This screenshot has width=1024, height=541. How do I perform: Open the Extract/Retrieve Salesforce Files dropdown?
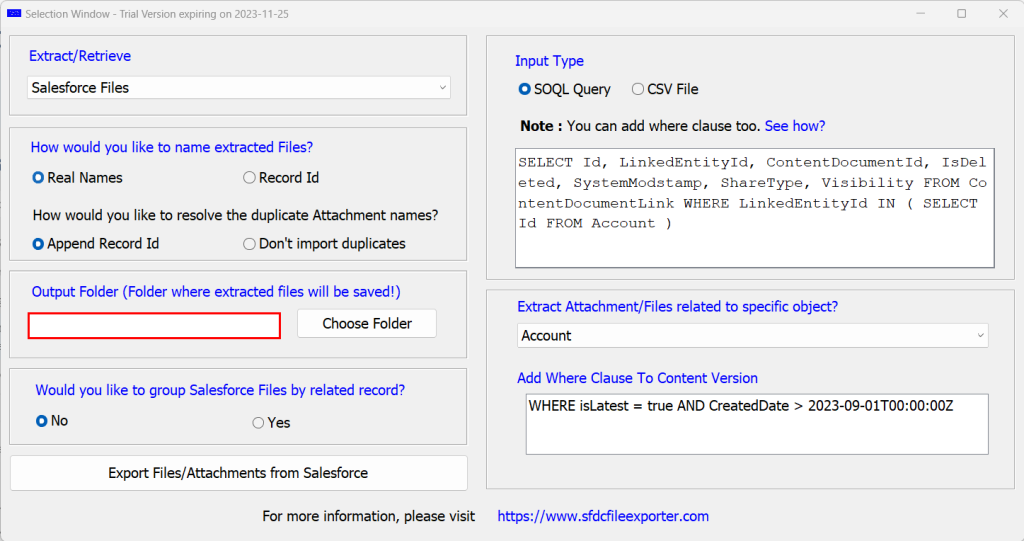click(x=239, y=88)
